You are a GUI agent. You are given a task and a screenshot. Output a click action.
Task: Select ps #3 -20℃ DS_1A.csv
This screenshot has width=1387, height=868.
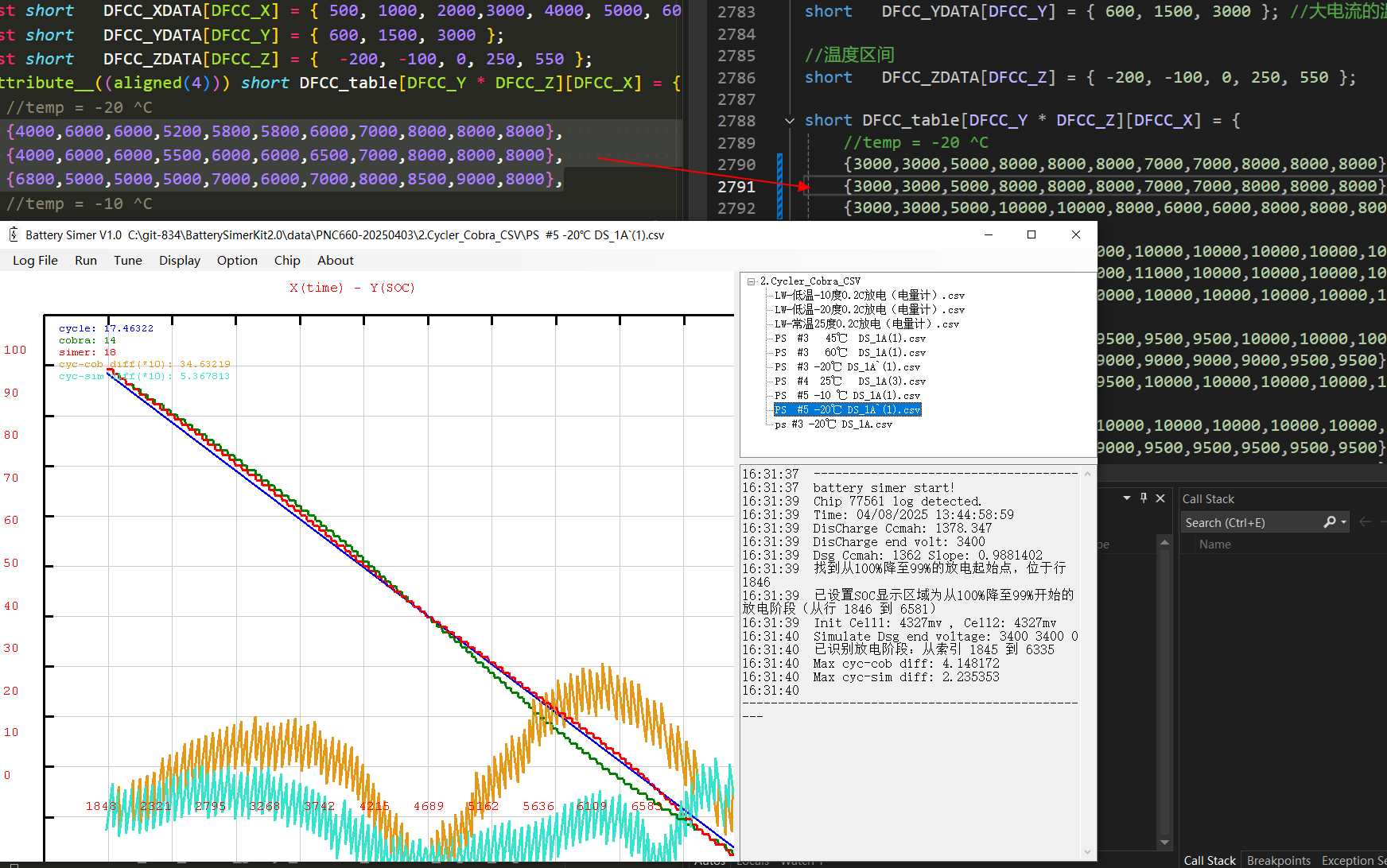coord(833,424)
